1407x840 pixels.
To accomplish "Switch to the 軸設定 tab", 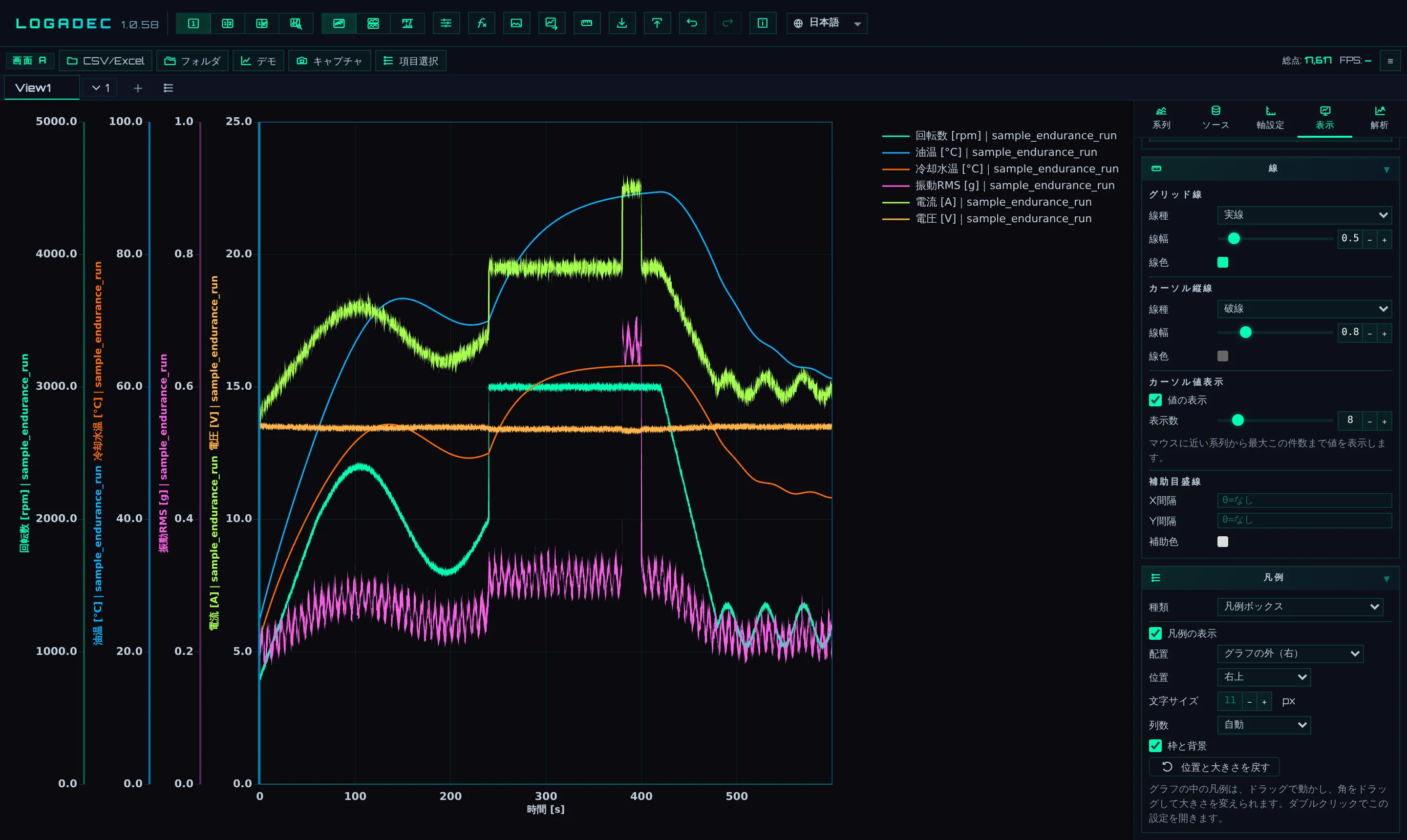I will click(x=1270, y=118).
